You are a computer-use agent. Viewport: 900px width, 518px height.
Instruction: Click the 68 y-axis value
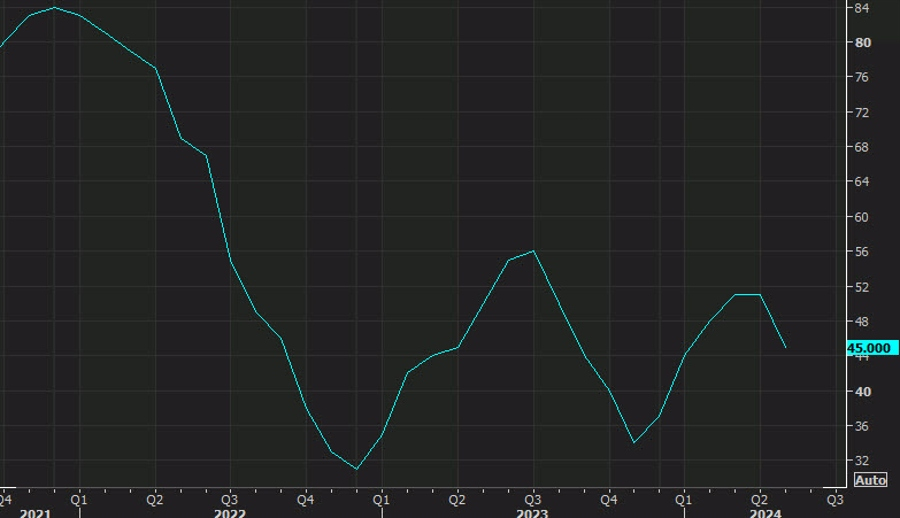[x=862, y=148]
